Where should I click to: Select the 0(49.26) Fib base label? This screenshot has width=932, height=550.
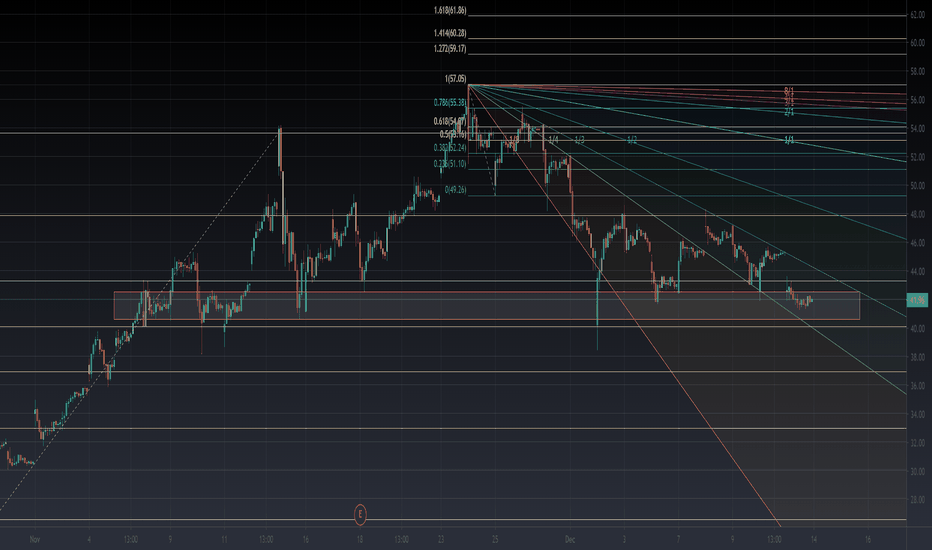pyautogui.click(x=455, y=190)
